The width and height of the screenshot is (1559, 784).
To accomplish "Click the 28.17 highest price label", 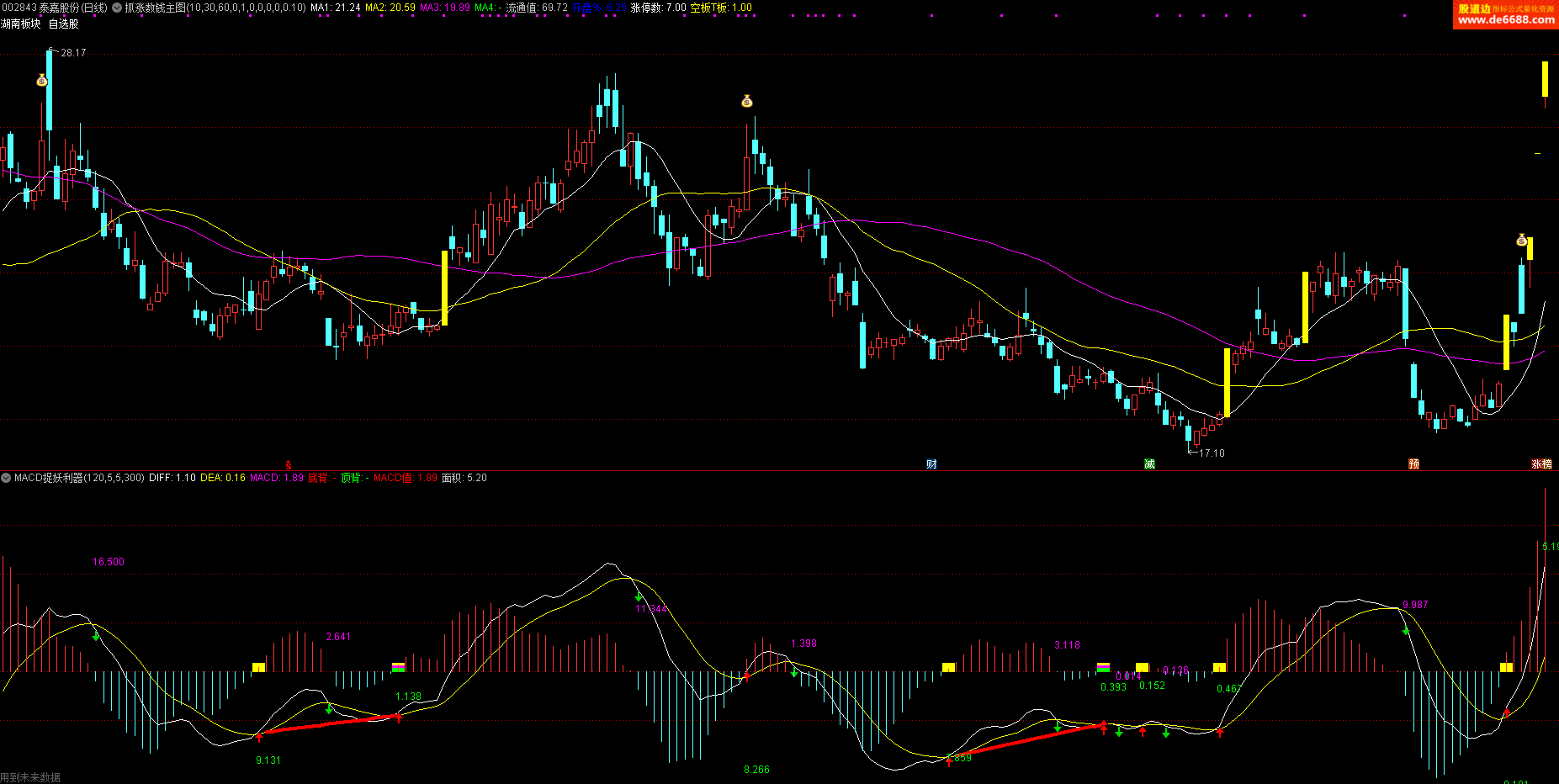I will (x=73, y=53).
